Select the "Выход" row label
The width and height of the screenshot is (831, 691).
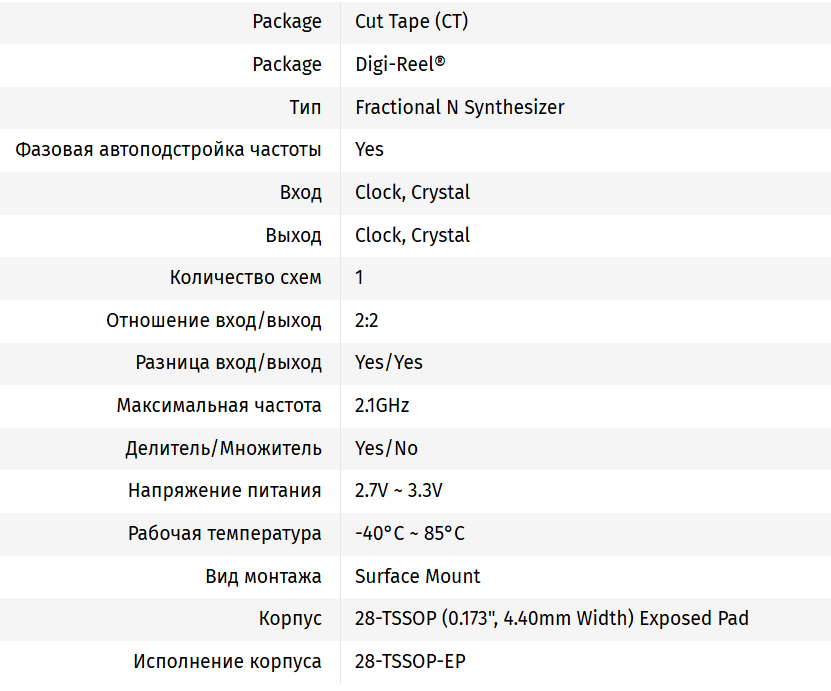point(293,235)
